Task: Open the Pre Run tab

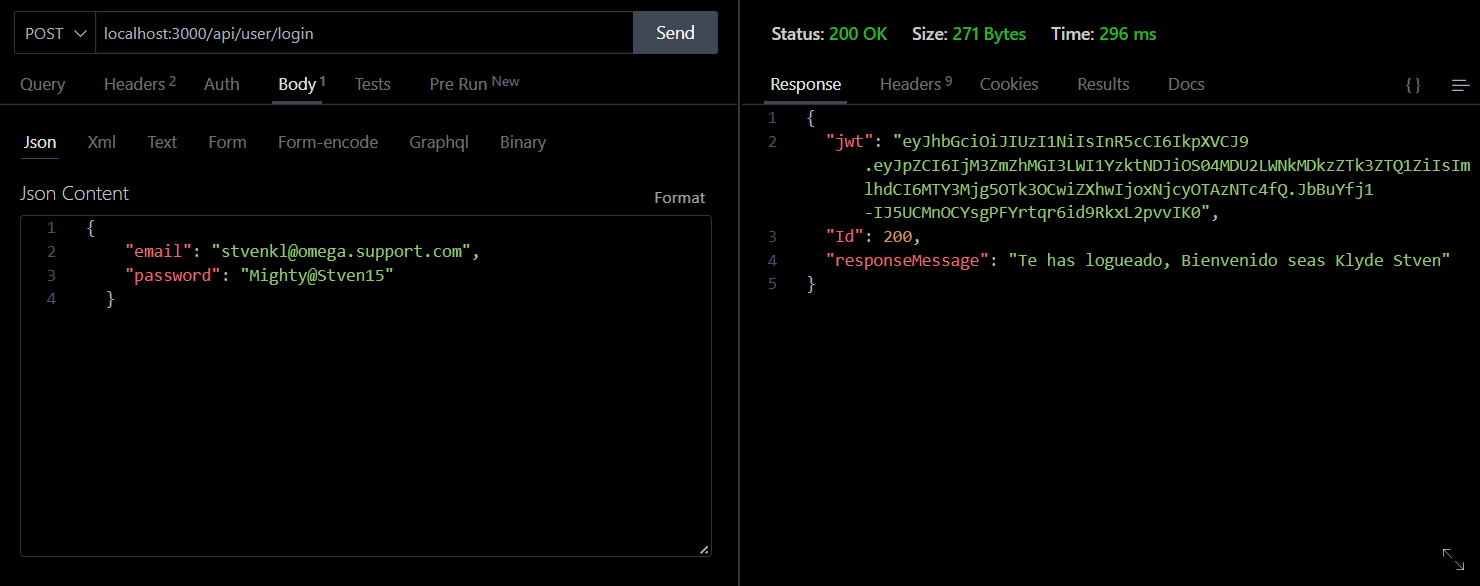Action: [x=474, y=84]
